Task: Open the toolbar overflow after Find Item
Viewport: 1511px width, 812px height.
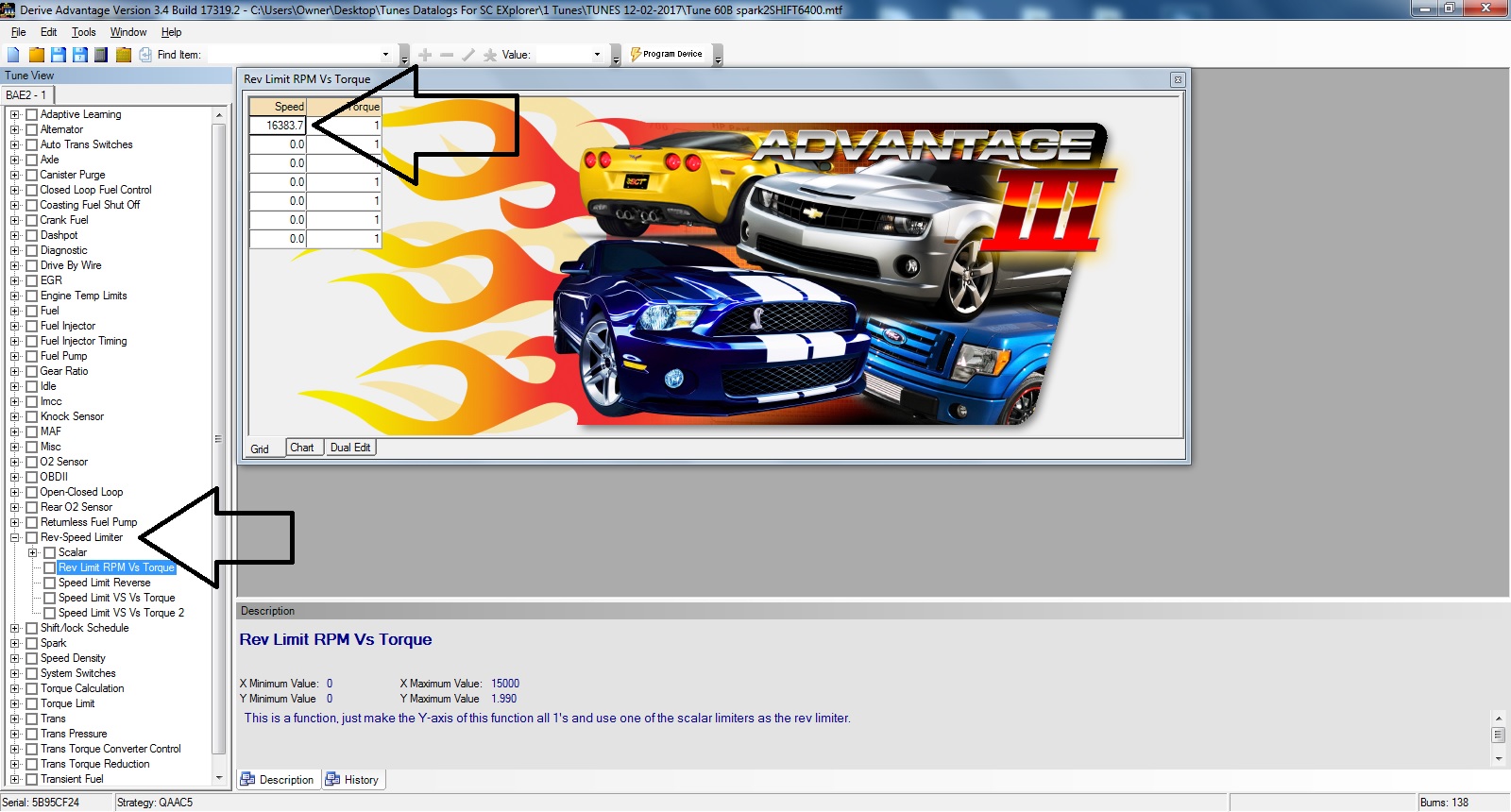Action: pos(404,56)
